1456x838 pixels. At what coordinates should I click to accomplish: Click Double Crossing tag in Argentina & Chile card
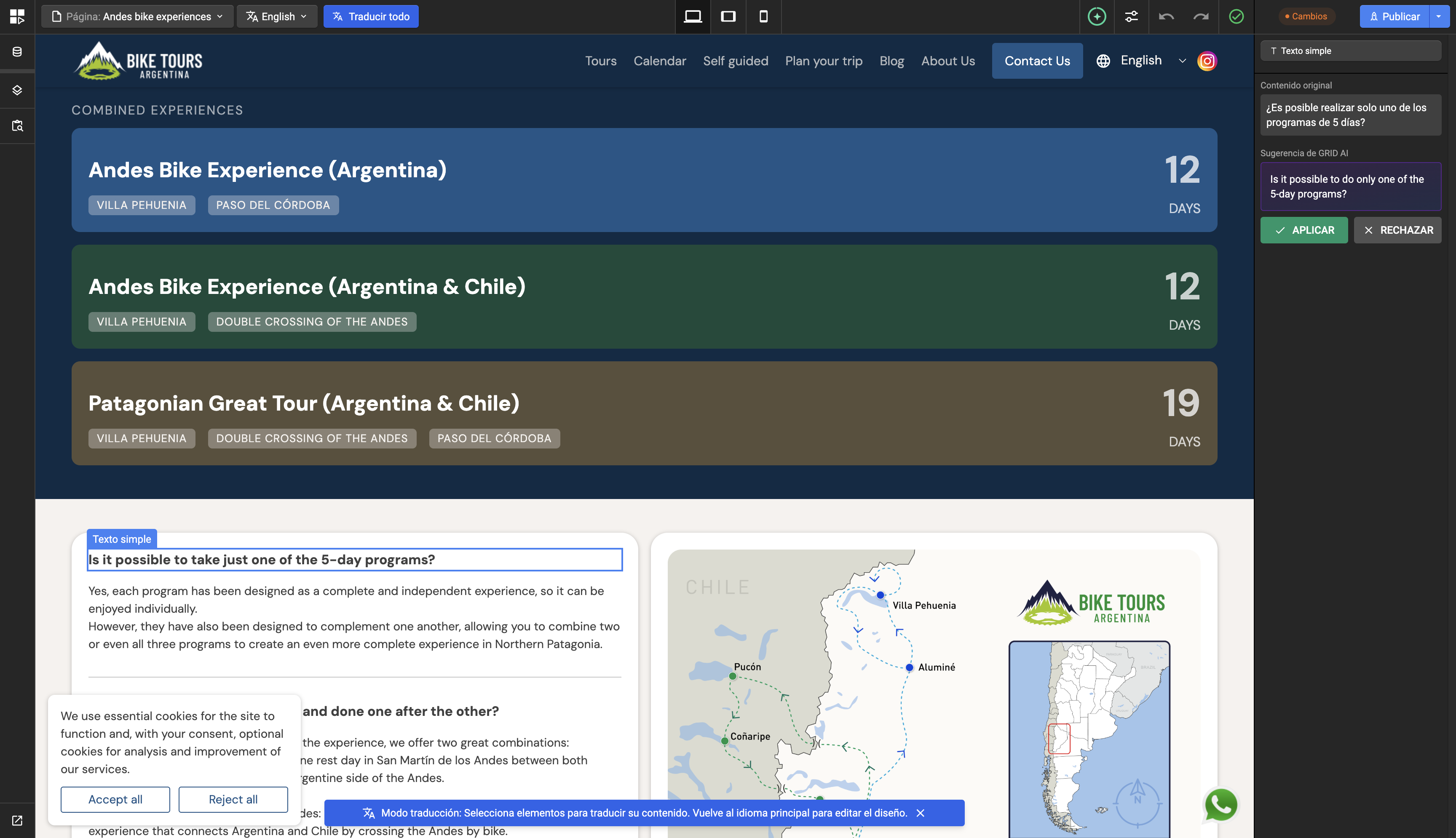(x=312, y=322)
